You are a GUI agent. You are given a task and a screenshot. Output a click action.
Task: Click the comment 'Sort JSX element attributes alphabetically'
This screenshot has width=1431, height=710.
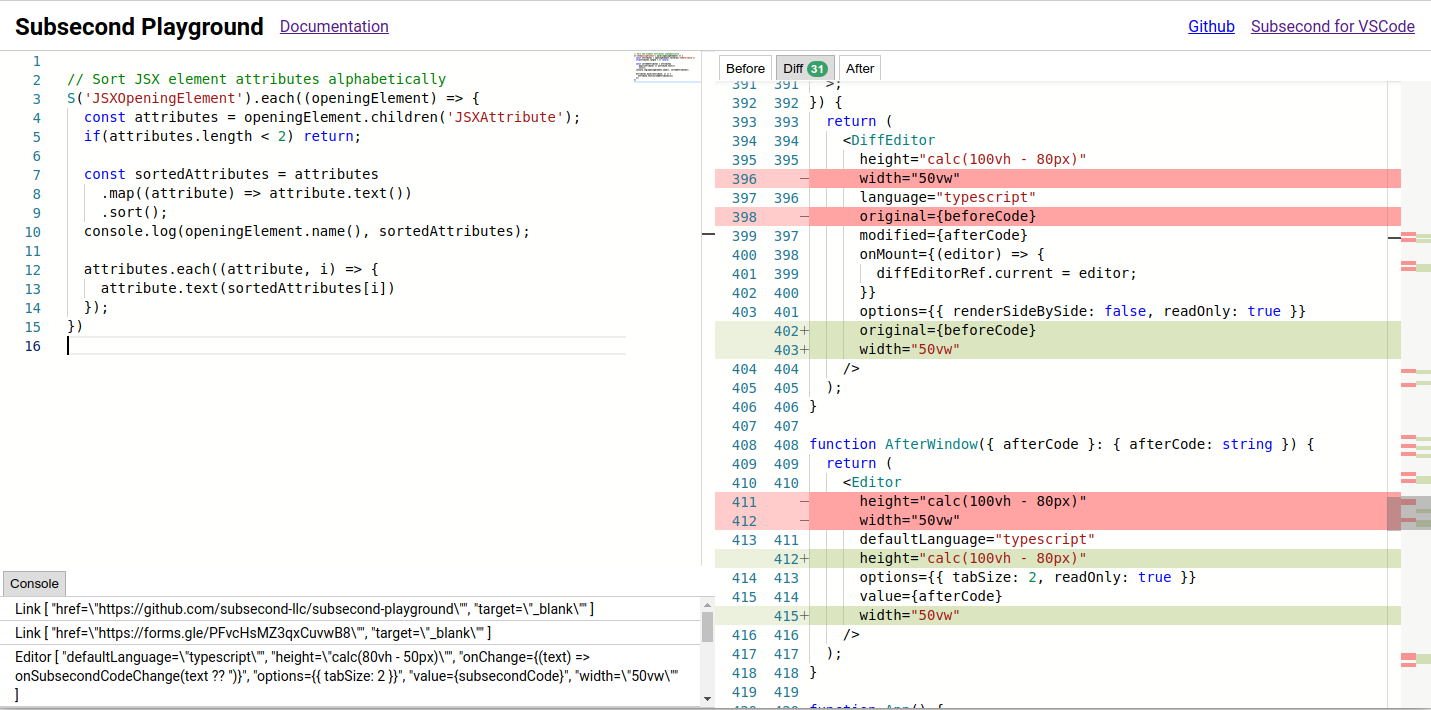256,79
